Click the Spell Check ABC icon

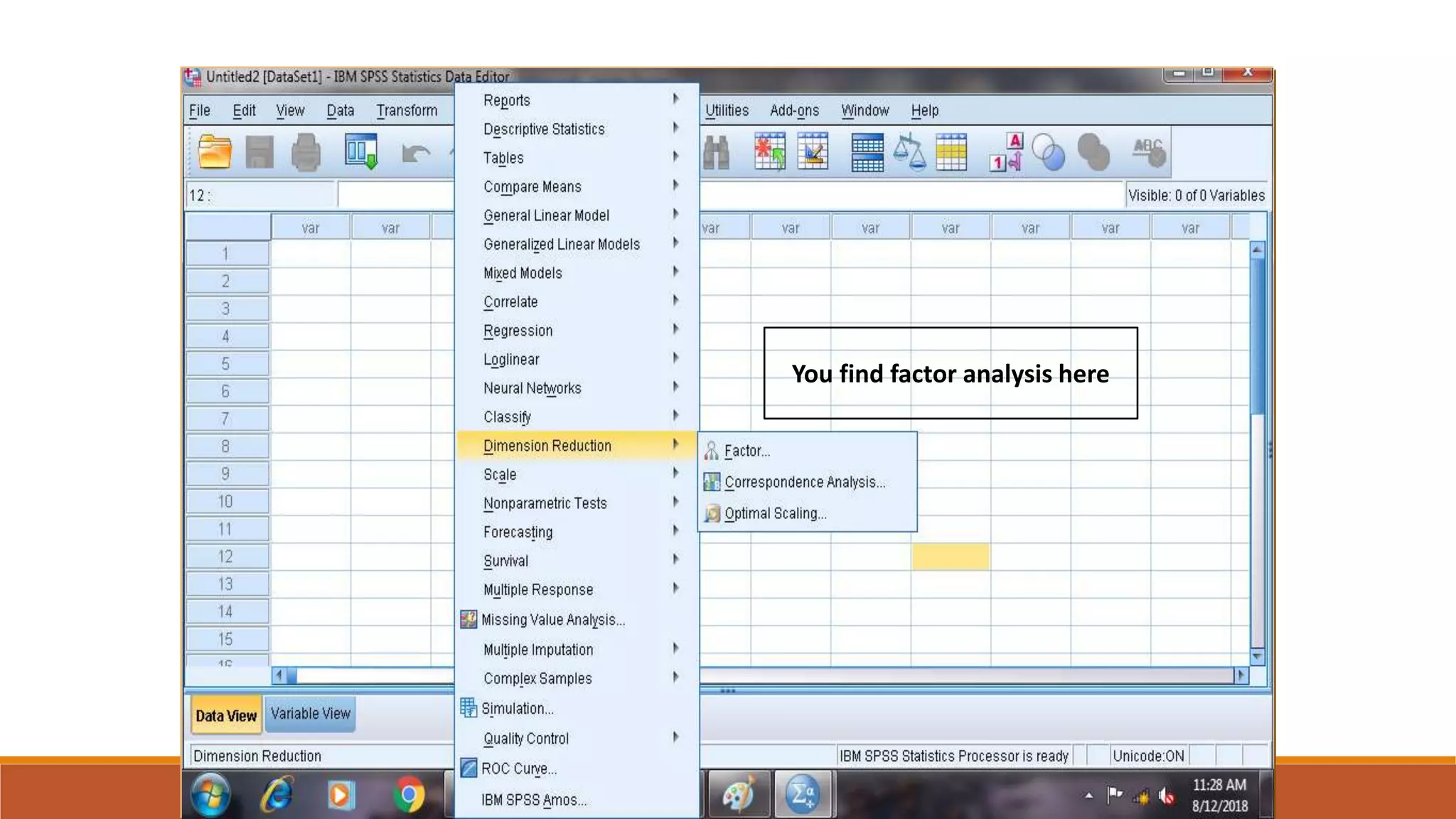(1149, 152)
